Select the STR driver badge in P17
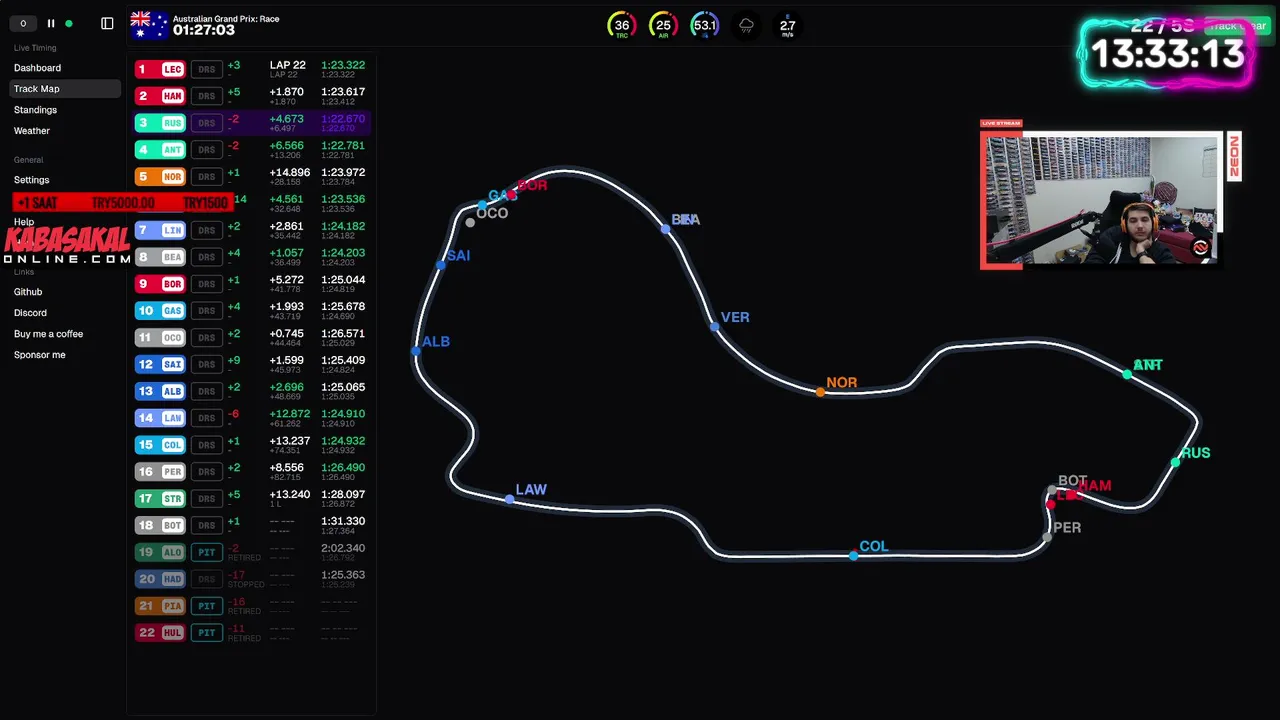The height and width of the screenshot is (720, 1280). pyautogui.click(x=160, y=498)
